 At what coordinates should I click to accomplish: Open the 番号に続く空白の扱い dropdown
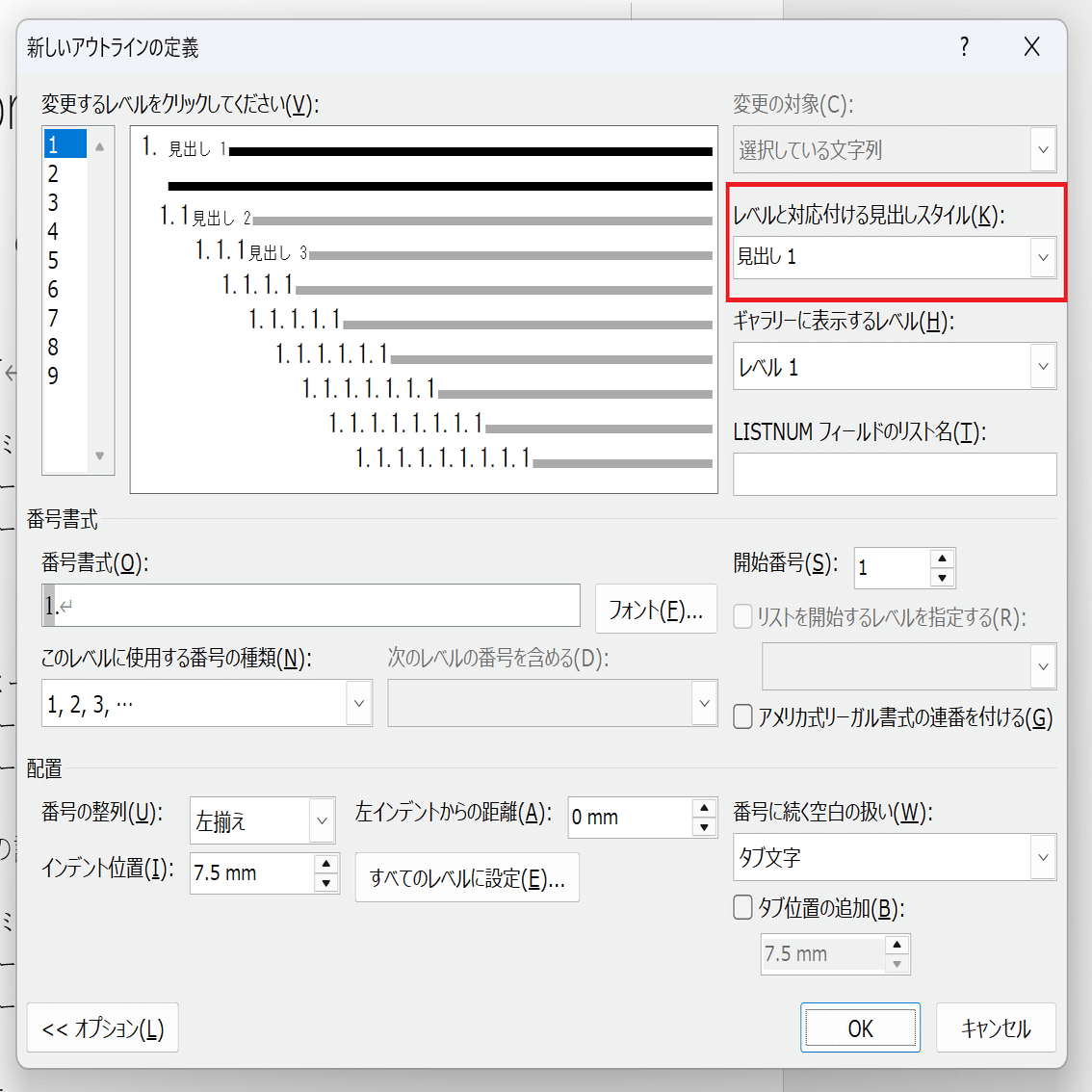coord(1041,857)
